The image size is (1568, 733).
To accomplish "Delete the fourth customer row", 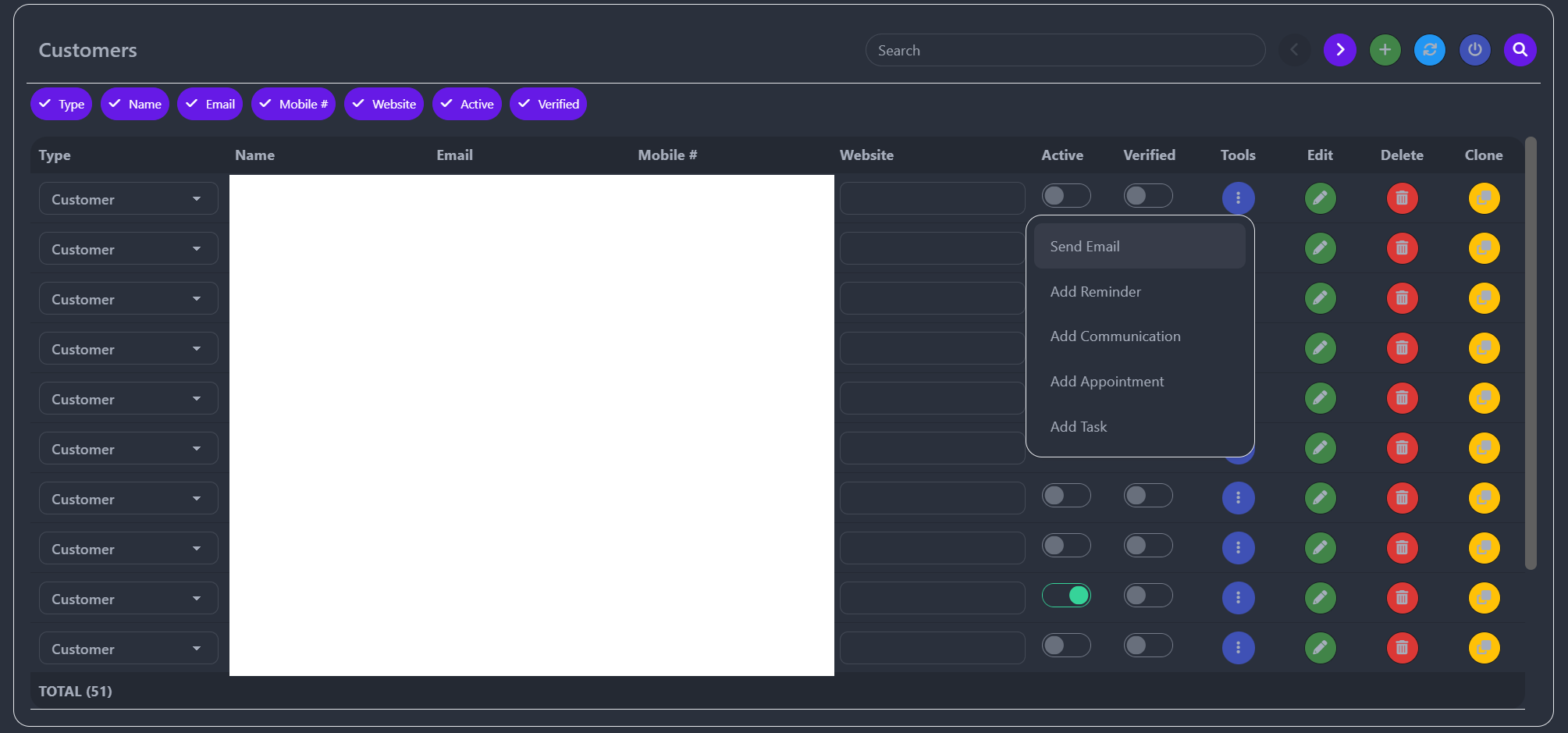I will pos(1402,348).
